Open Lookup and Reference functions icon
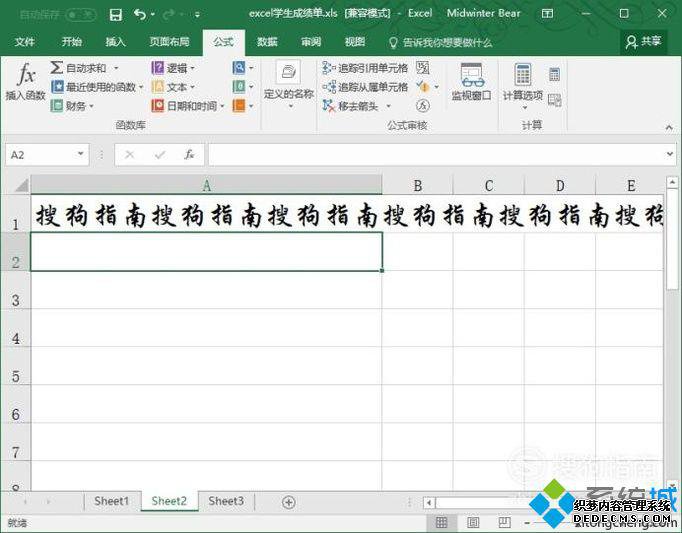The width and height of the screenshot is (682, 533). [x=239, y=68]
